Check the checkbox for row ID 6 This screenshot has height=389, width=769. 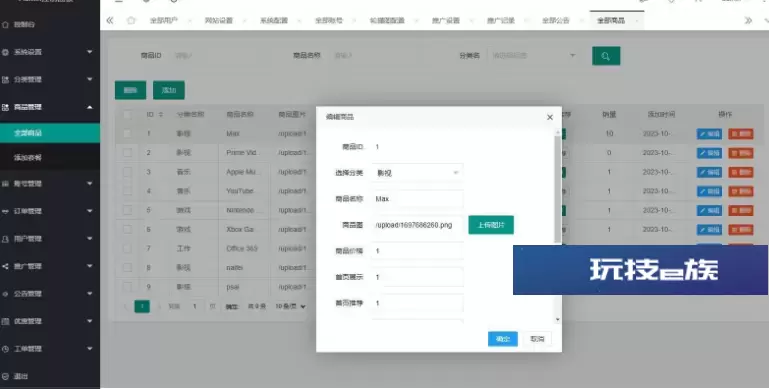[128, 229]
